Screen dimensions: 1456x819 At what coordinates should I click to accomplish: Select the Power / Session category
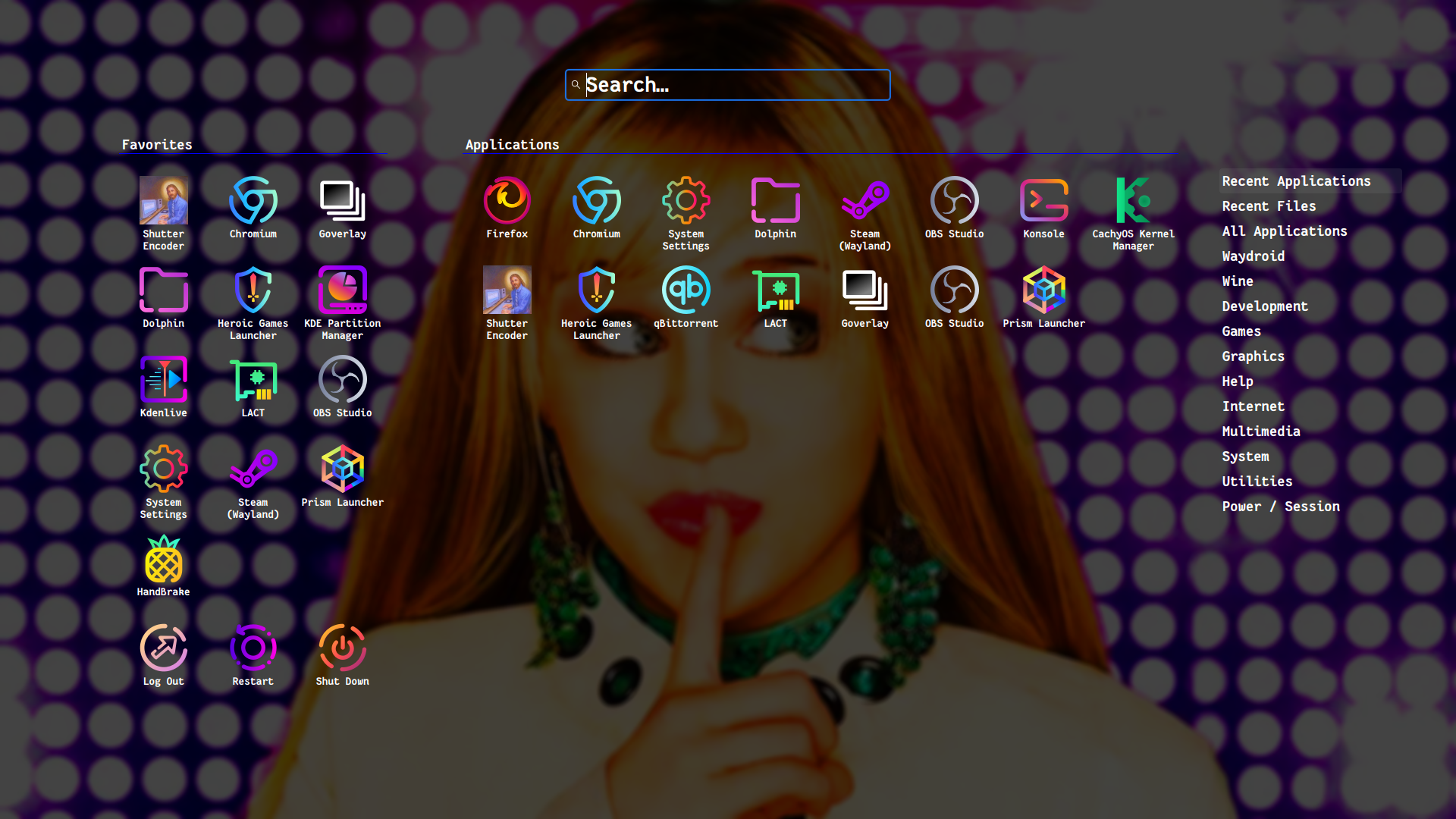(x=1280, y=507)
